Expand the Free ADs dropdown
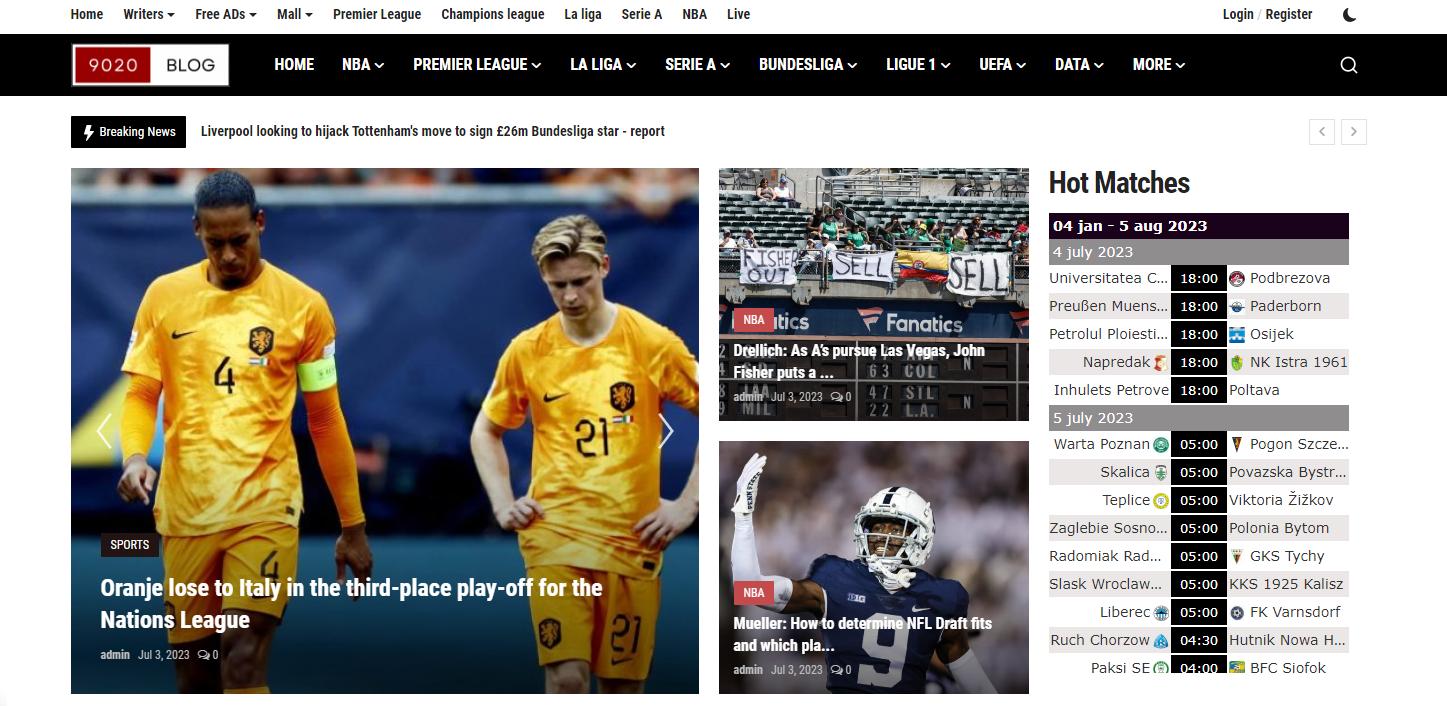Image resolution: width=1447 pixels, height=706 pixels. 226,14
